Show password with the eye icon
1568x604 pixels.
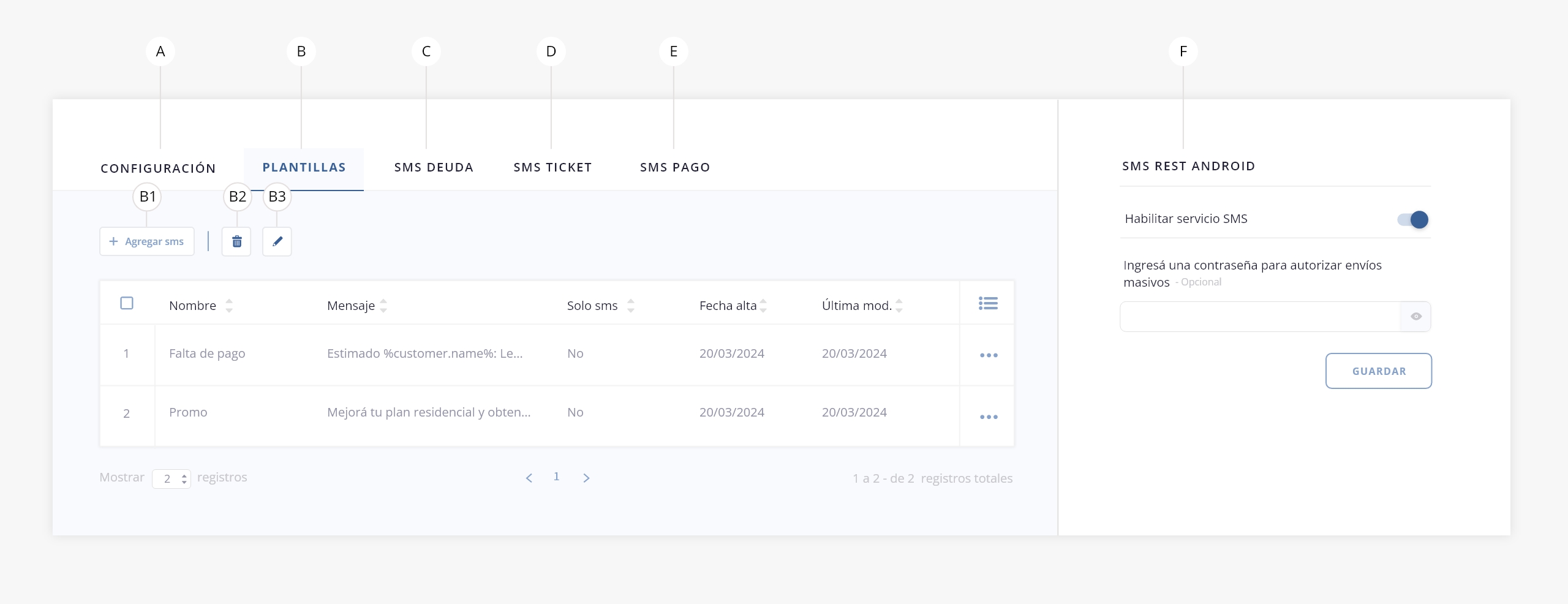point(1415,317)
